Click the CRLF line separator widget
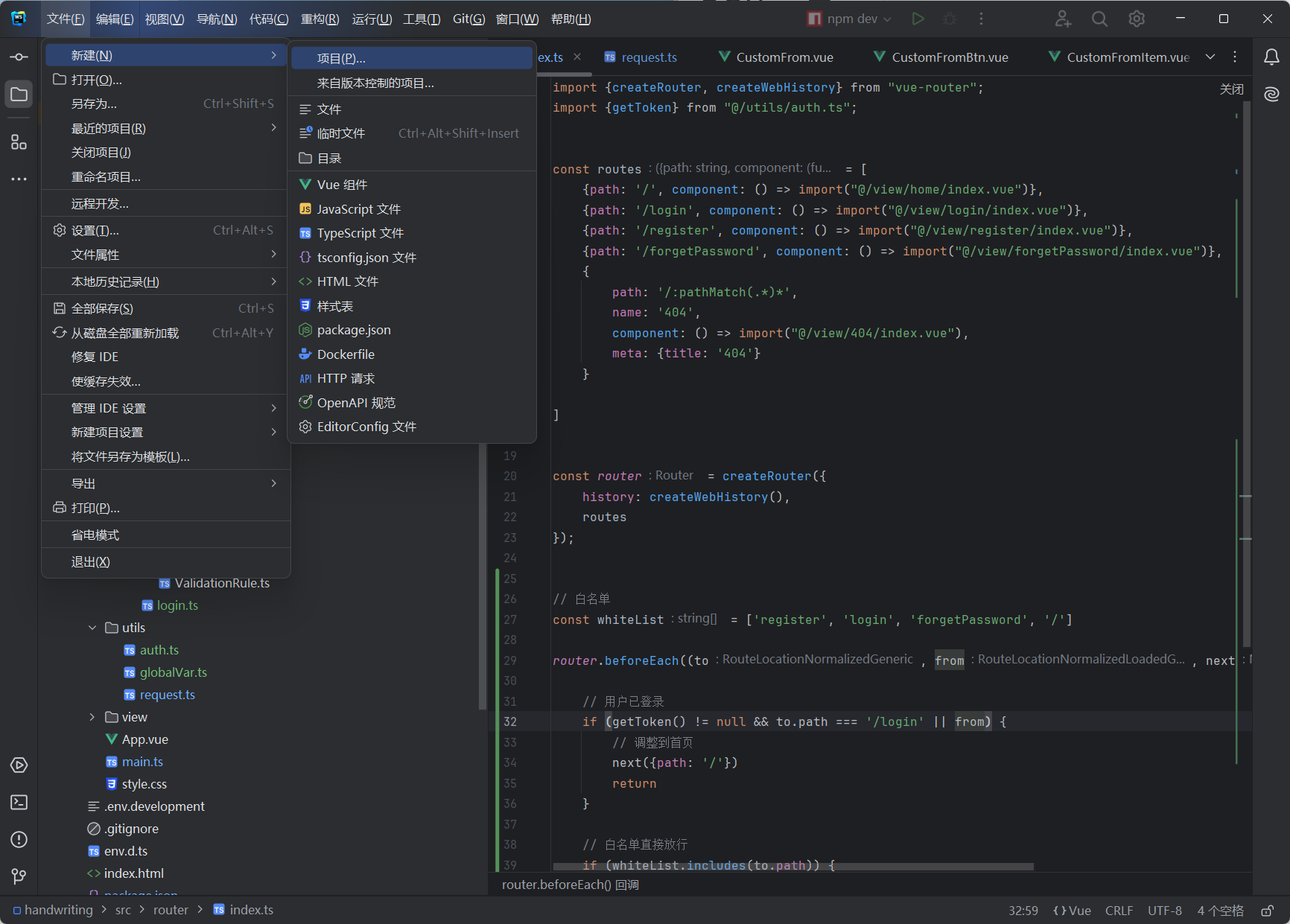 click(x=1119, y=911)
